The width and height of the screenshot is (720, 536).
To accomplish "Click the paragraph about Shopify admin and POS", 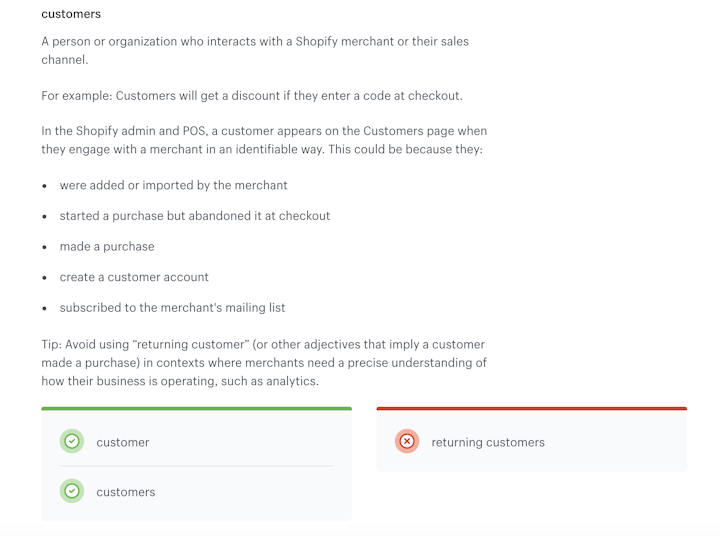I will point(264,140).
